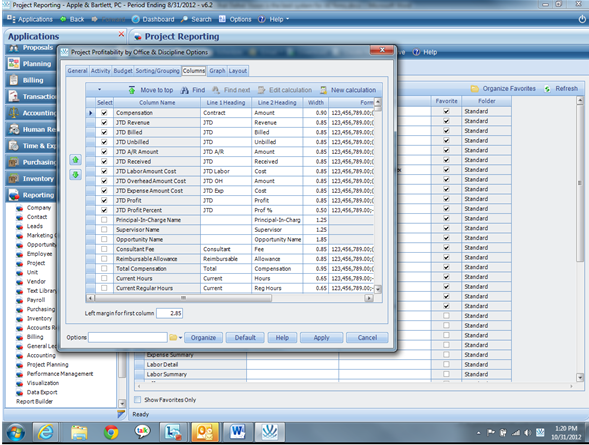Click the Find binoculars icon
Viewport: 589px width, 445px height.
click(185, 90)
